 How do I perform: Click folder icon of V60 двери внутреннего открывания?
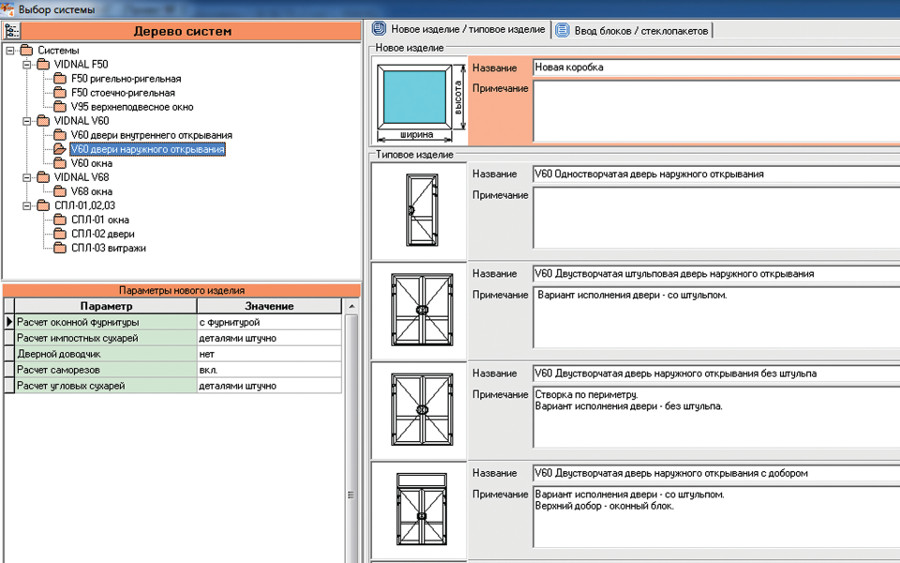[60, 135]
